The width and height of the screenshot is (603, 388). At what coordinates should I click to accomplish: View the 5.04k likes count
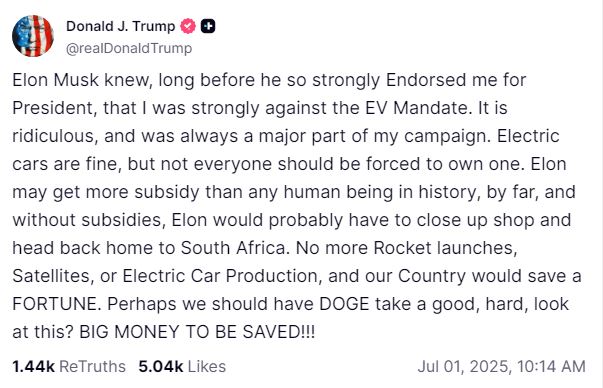[x=161, y=366]
